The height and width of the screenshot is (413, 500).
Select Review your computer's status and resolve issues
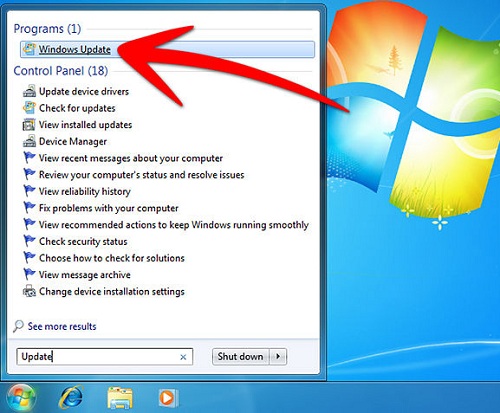point(141,175)
